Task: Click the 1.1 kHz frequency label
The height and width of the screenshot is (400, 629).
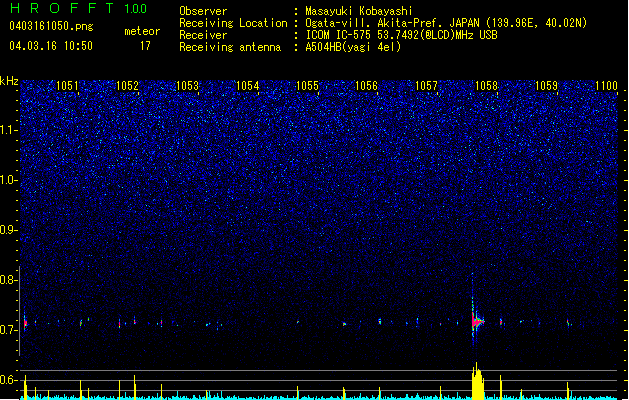Action: point(9,130)
